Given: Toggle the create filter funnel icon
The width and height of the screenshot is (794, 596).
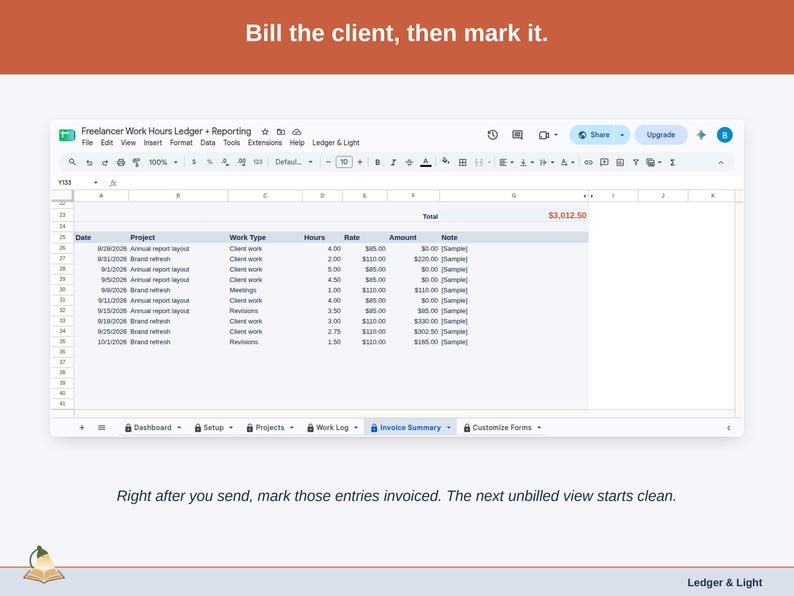Looking at the screenshot, I should pyautogui.click(x=636, y=163).
